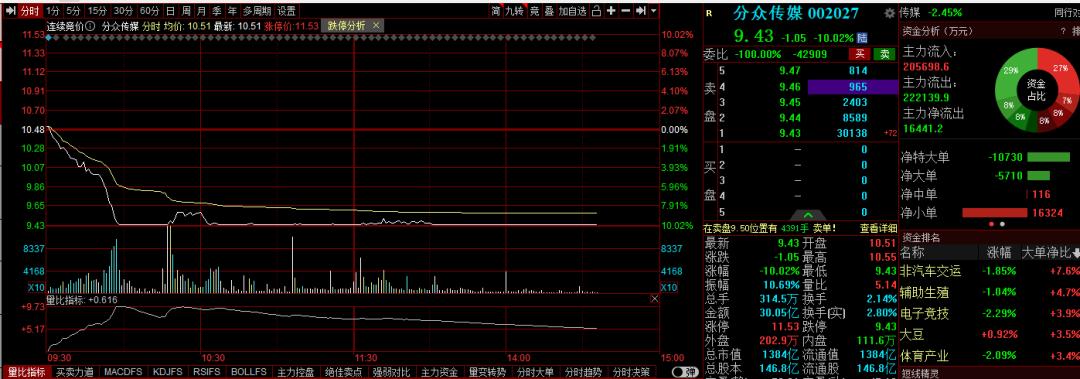Click the arrow-to-bar icon left of 分时

pyautogui.click(x=10, y=11)
